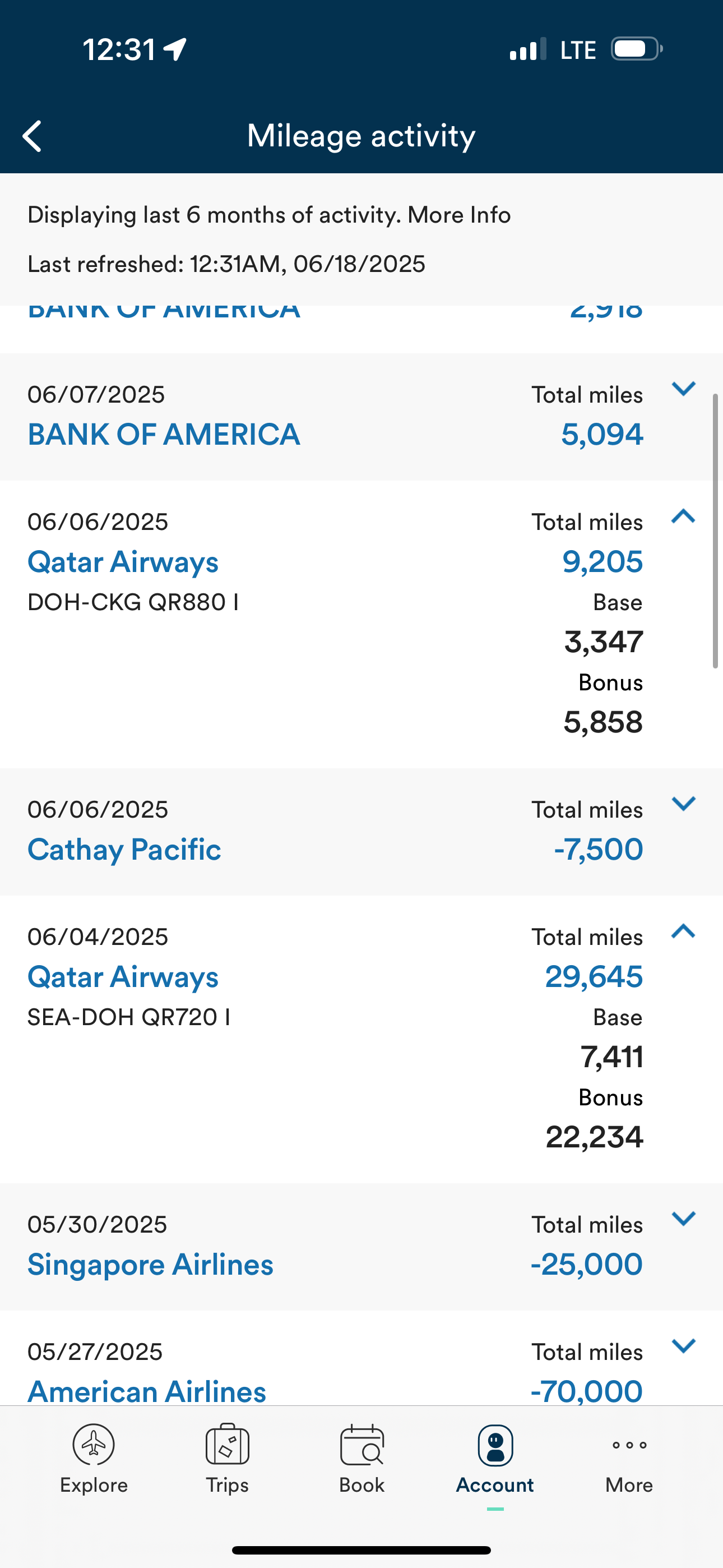Expand the Cathay Pacific entry chevron
The image size is (723, 1568).
click(x=683, y=804)
